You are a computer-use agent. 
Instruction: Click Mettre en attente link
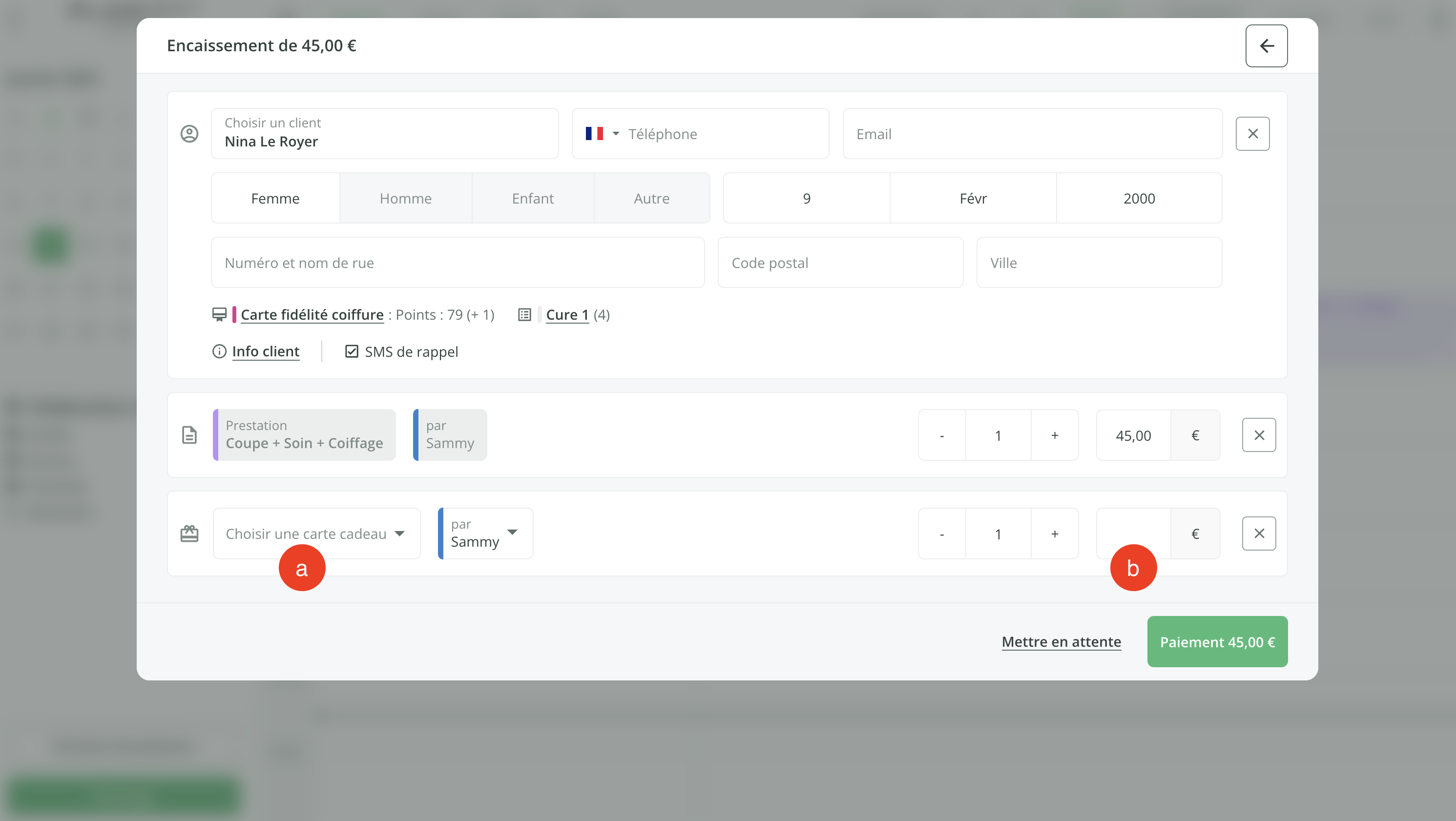click(x=1061, y=642)
